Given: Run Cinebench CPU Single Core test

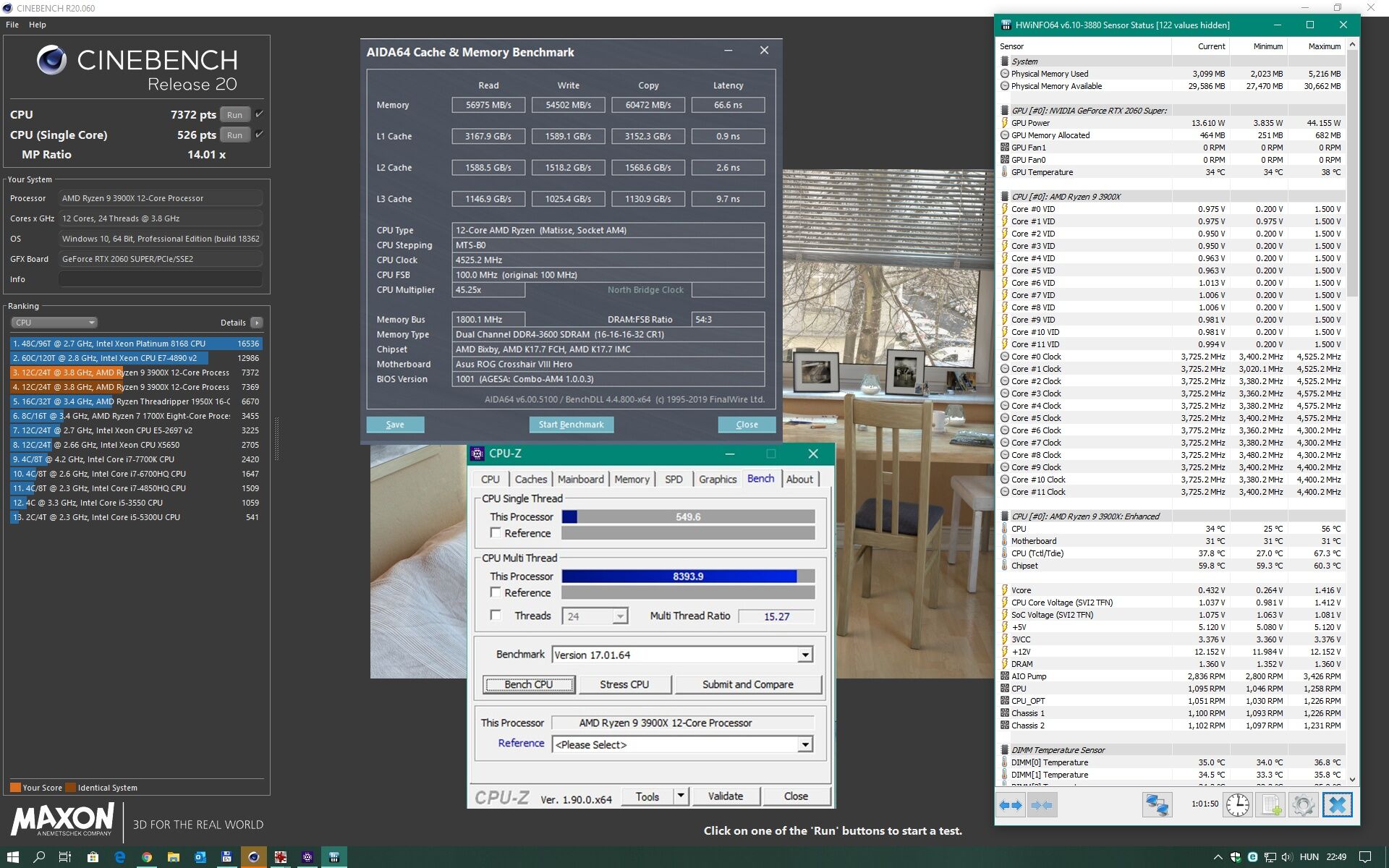Looking at the screenshot, I should (234, 135).
